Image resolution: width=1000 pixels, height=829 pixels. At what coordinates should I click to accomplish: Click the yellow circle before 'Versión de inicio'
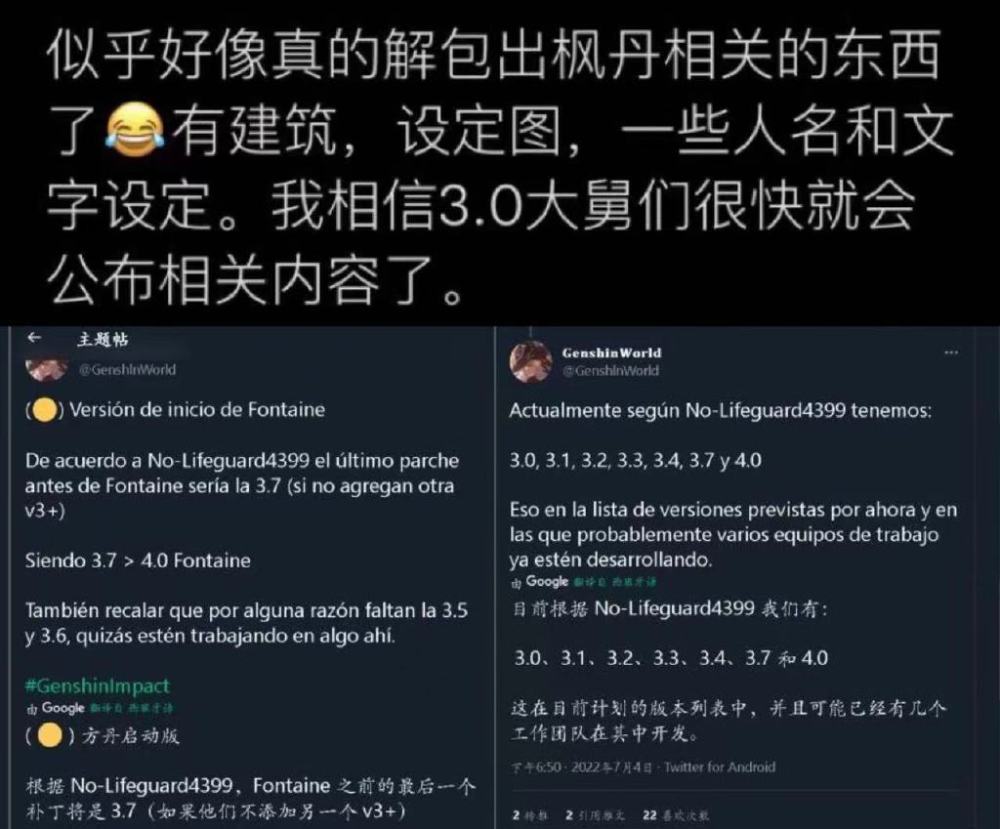tap(44, 410)
